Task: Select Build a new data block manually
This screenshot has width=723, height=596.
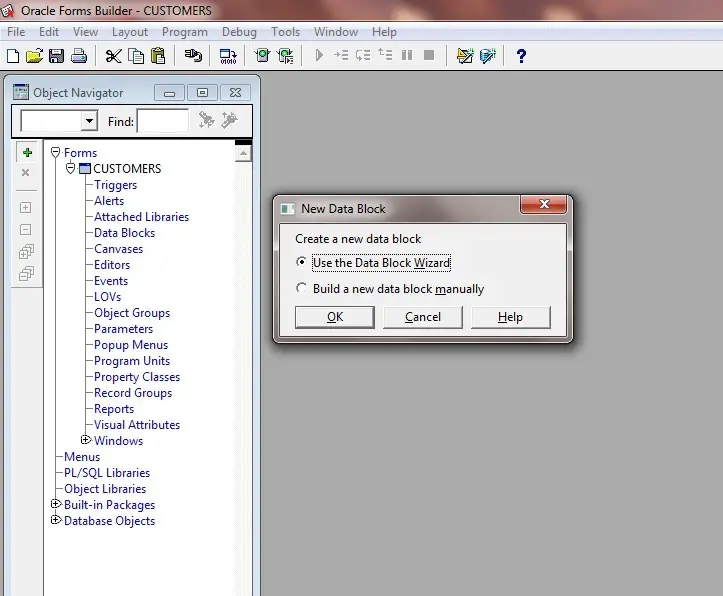Action: tap(390, 289)
